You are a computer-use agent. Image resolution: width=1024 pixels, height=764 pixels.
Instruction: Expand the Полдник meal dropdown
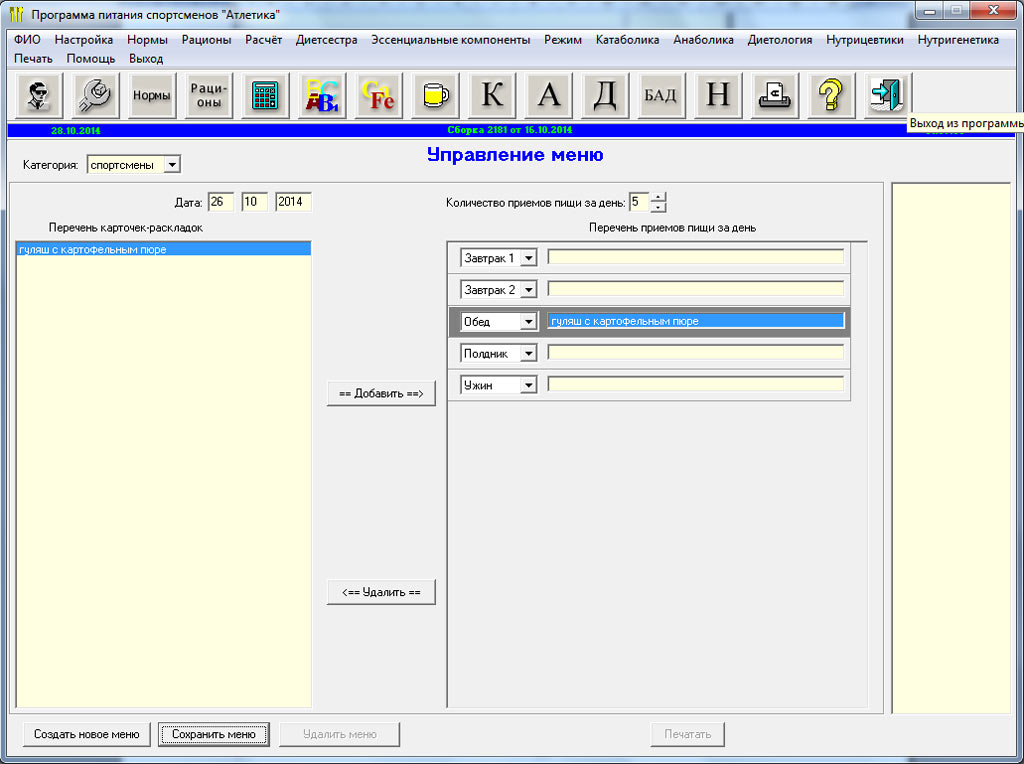click(529, 353)
